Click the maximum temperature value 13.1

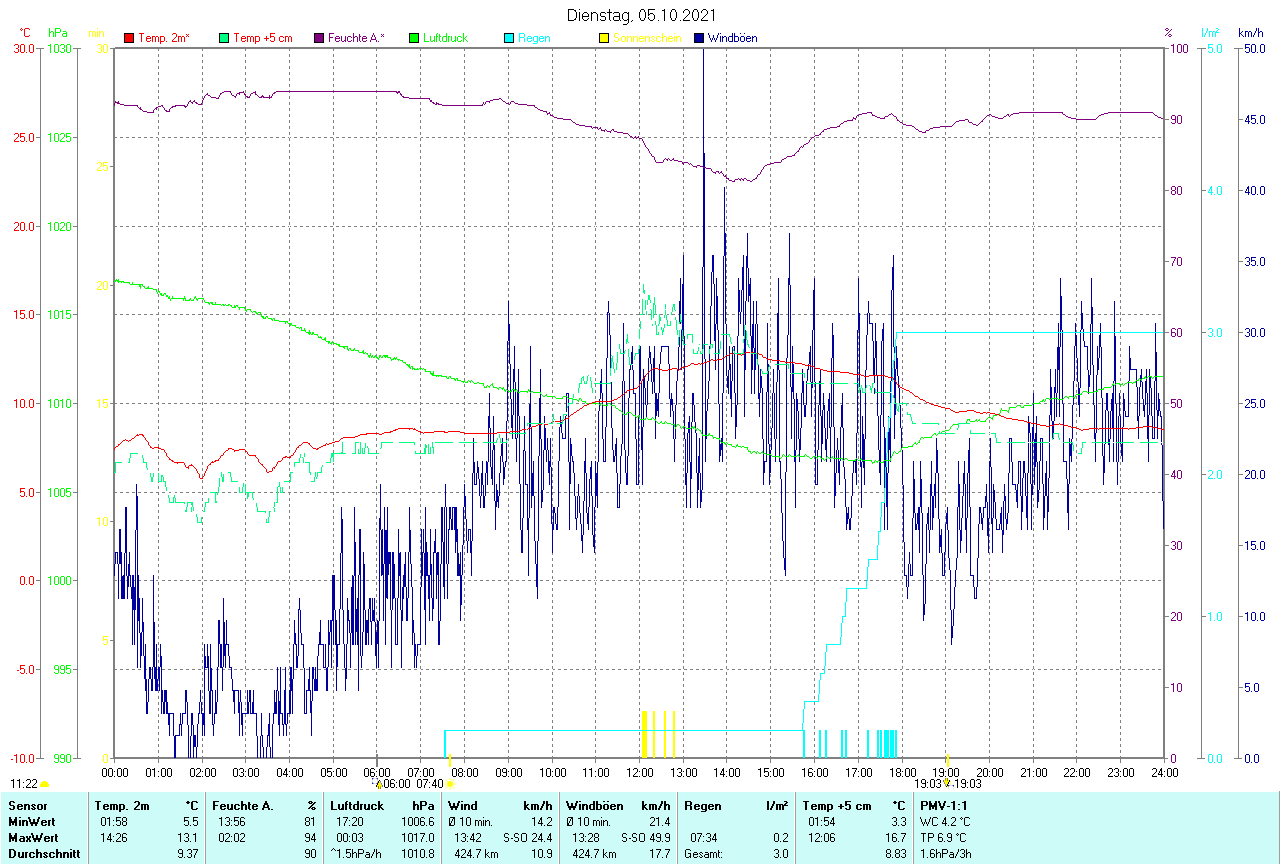click(x=188, y=838)
